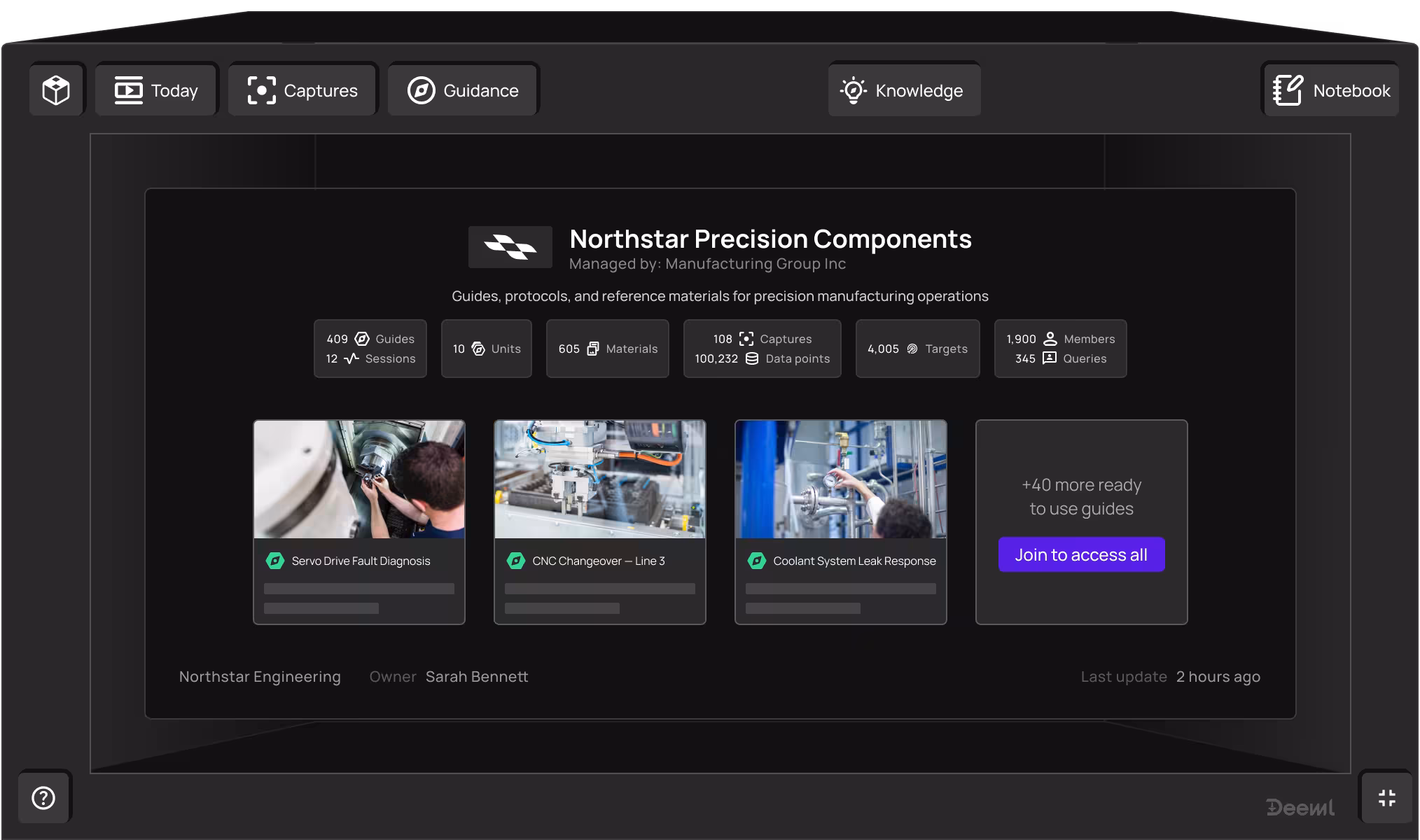The height and width of the screenshot is (840, 1420).
Task: Click the 409 Guides stat
Action: coord(370,339)
